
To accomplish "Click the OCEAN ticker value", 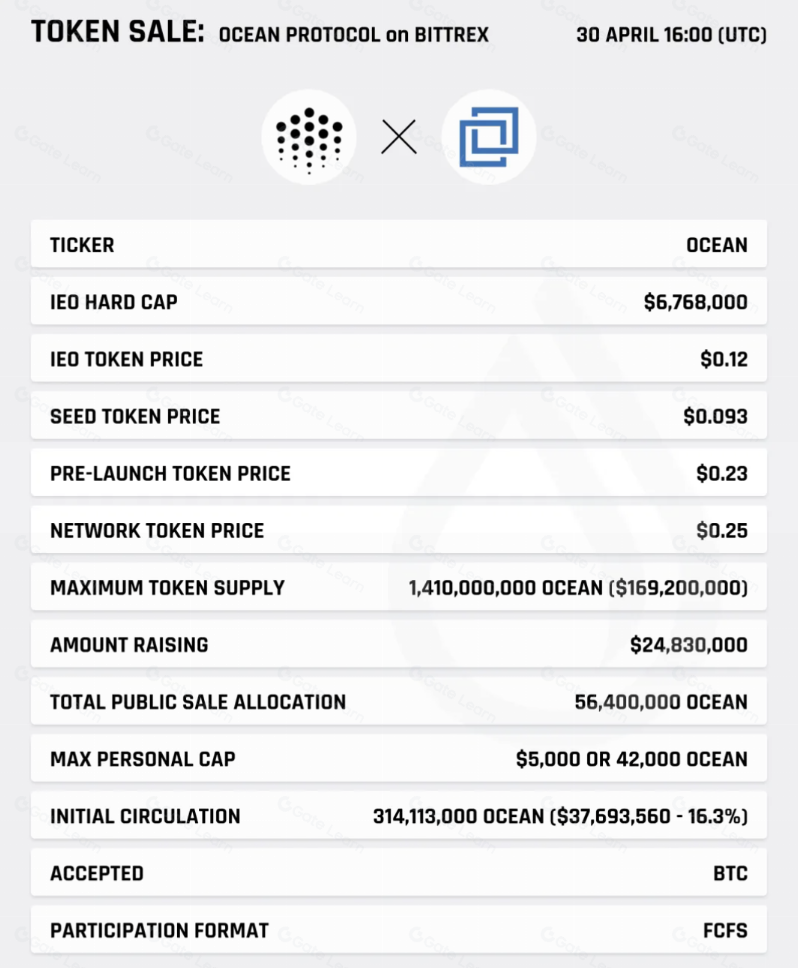I will pyautogui.click(x=716, y=245).
